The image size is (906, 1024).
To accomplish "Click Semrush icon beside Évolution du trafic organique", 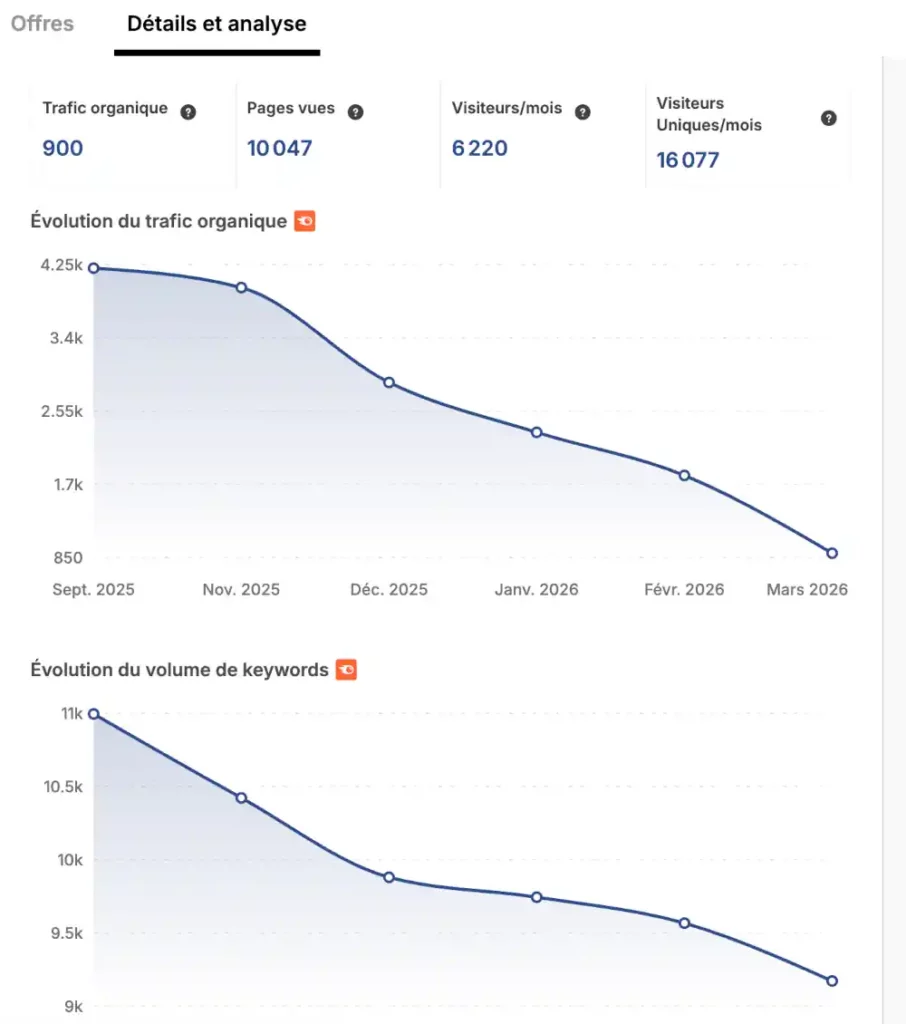I will coord(305,221).
